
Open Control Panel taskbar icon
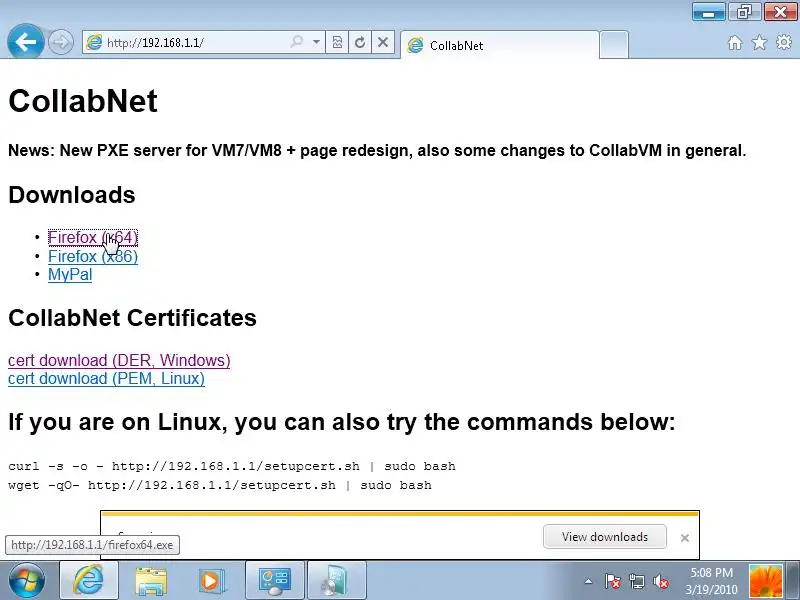coord(274,581)
